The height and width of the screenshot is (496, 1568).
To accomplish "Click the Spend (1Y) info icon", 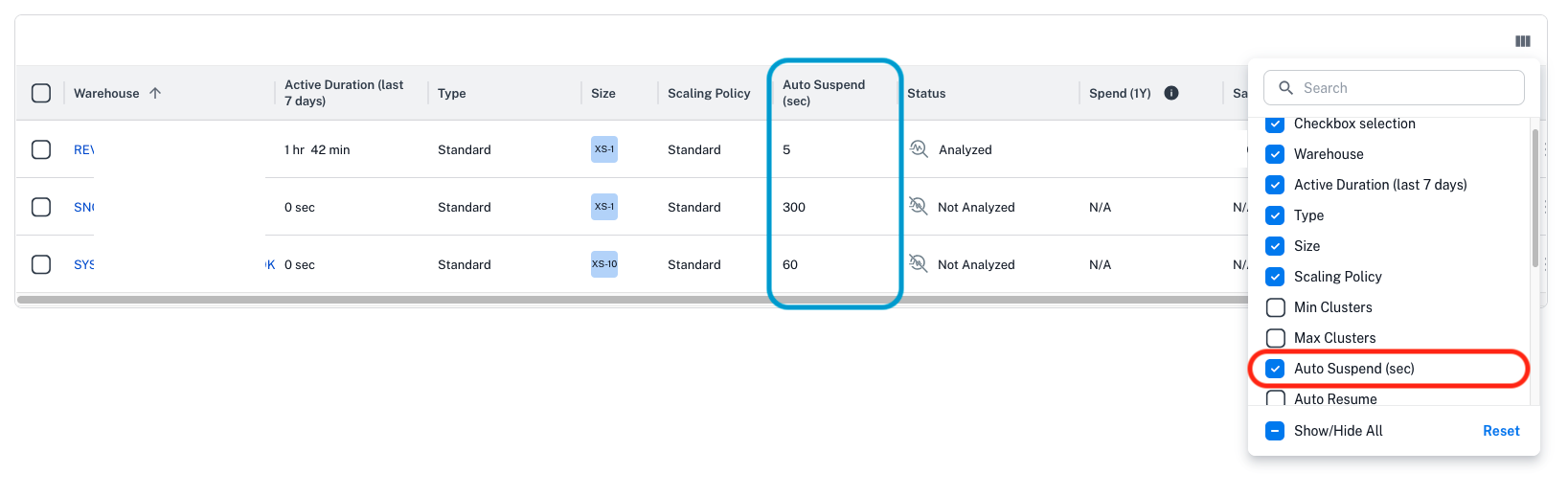I will (x=1170, y=93).
